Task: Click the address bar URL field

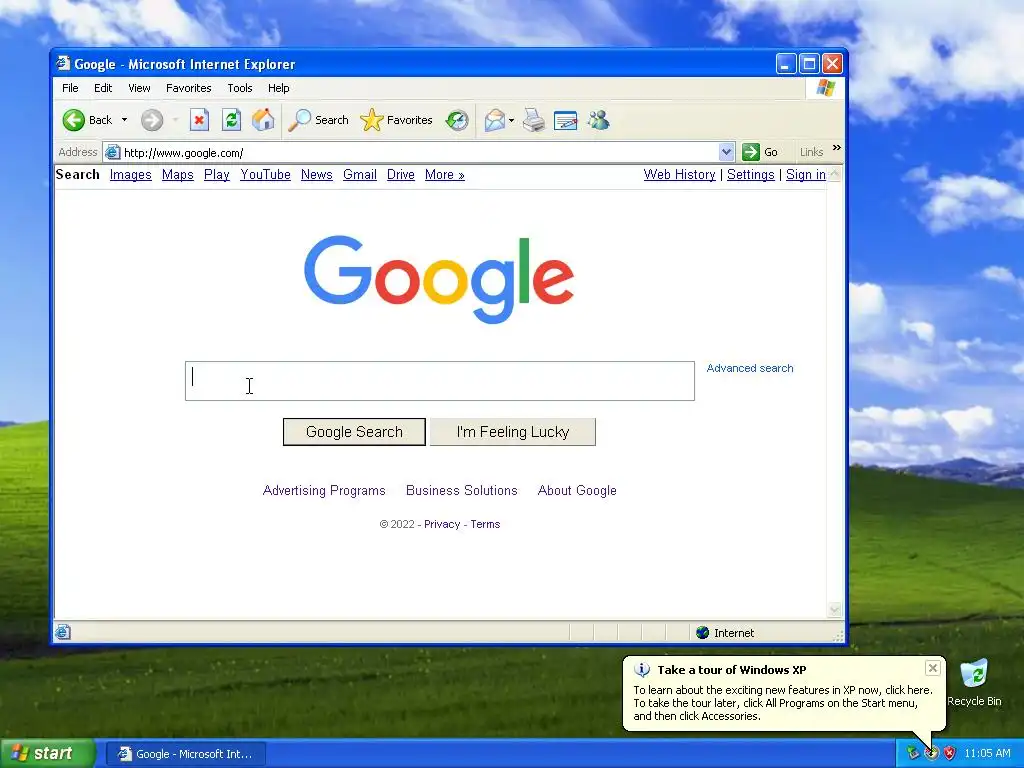Action: [x=419, y=153]
